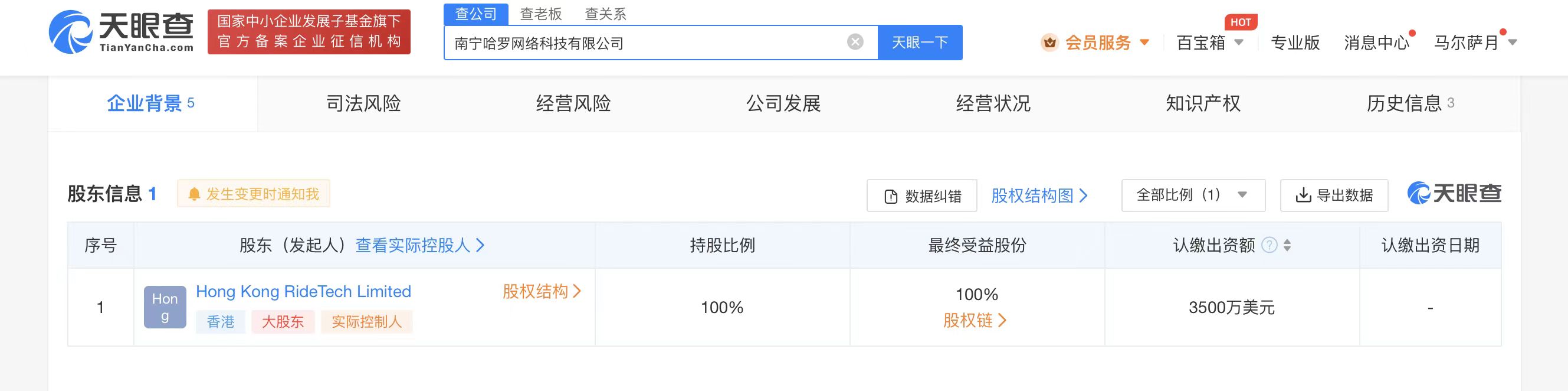This screenshot has height=391, width=1568.
Task: Sort by 认缴出资额 column arrows
Action: pos(1287,246)
